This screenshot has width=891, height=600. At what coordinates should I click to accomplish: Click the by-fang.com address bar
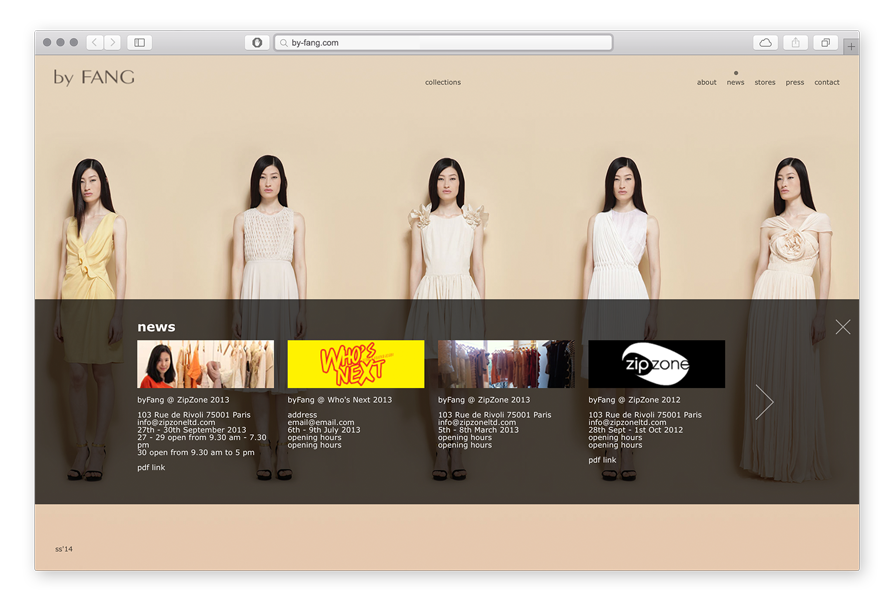pyautogui.click(x=444, y=43)
